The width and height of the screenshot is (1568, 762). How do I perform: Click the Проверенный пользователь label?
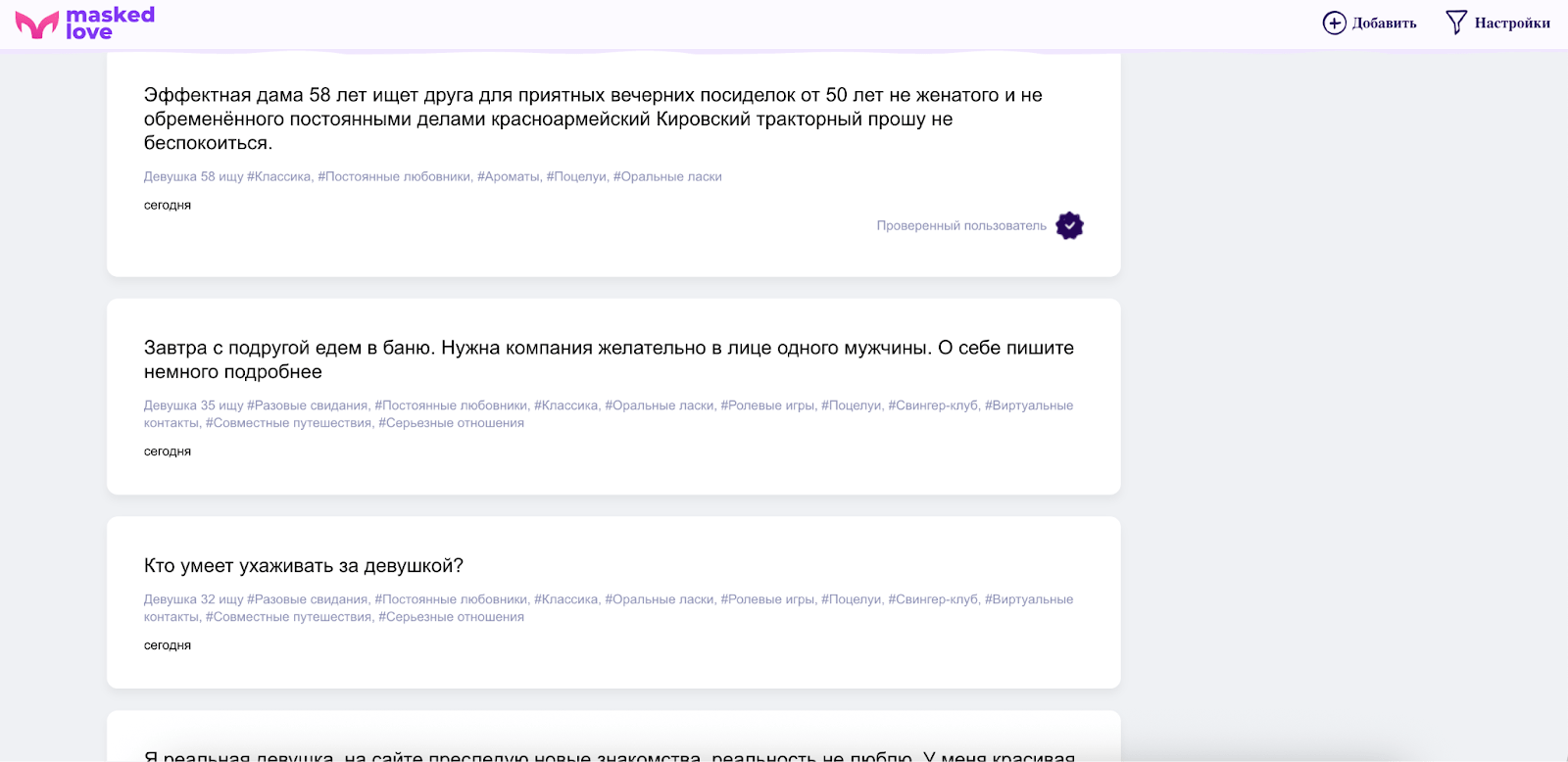pyautogui.click(x=961, y=226)
